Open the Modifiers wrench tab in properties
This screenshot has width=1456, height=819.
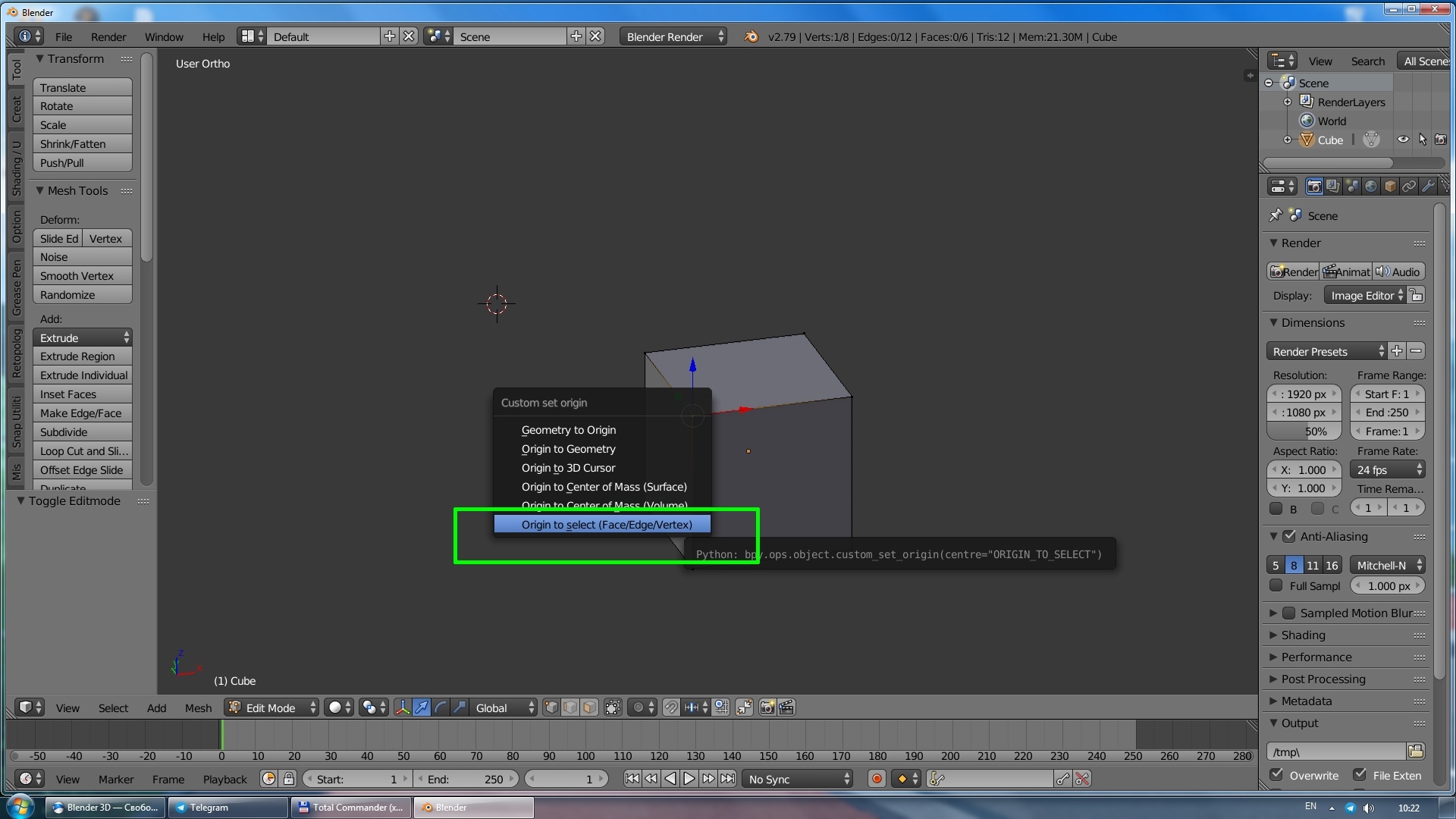pos(1428,186)
